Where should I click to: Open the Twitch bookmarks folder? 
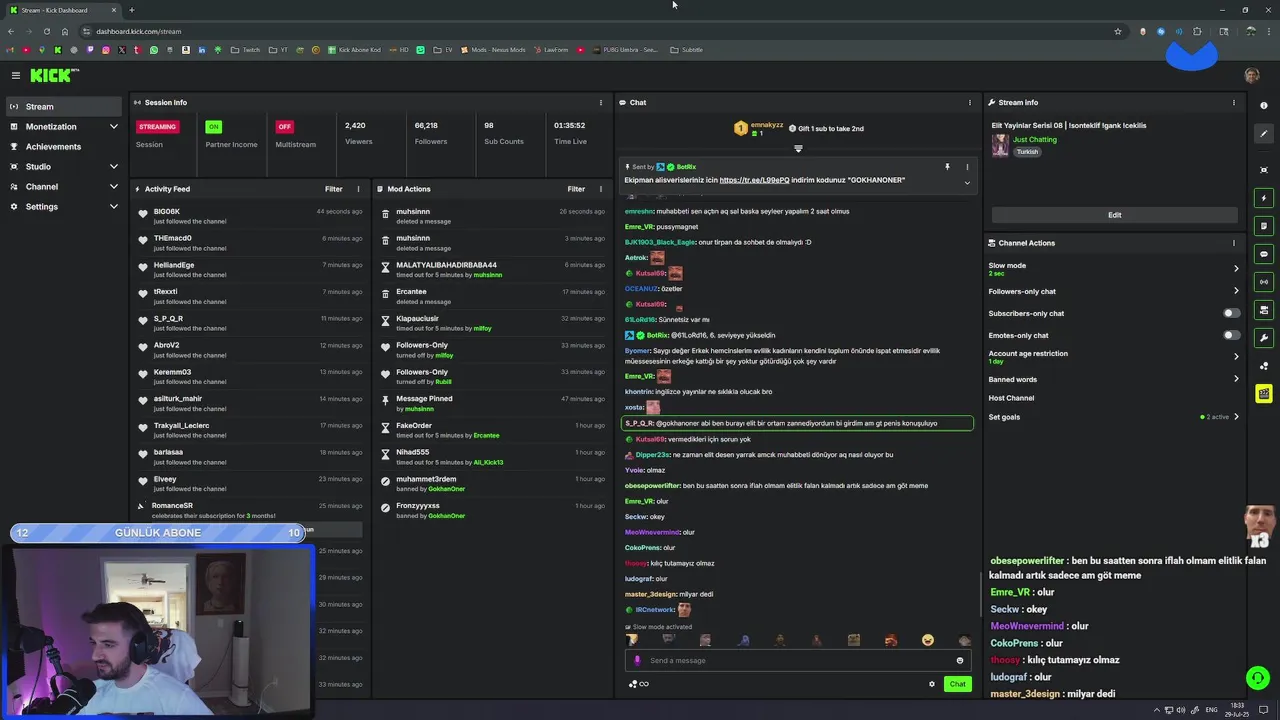(245, 50)
